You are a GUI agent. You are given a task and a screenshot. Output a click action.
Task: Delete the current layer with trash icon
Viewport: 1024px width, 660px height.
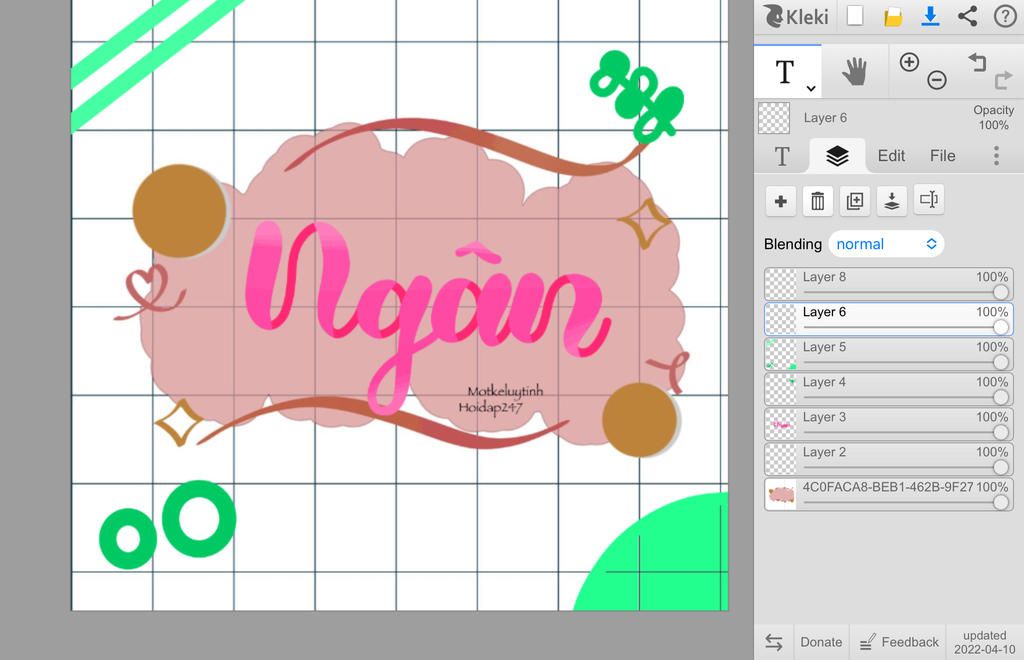point(818,201)
